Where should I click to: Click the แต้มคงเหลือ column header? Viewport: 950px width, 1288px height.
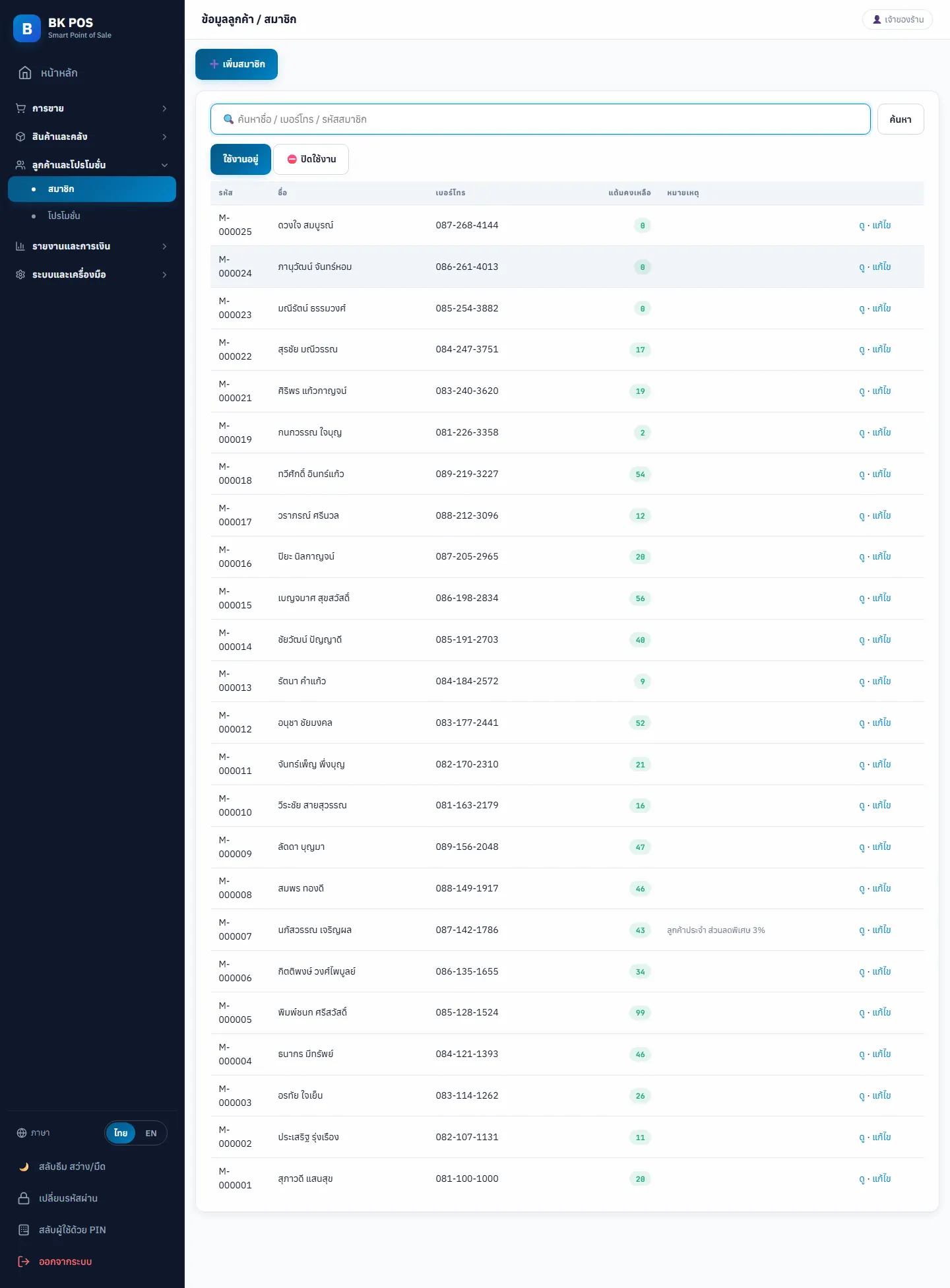coord(629,193)
